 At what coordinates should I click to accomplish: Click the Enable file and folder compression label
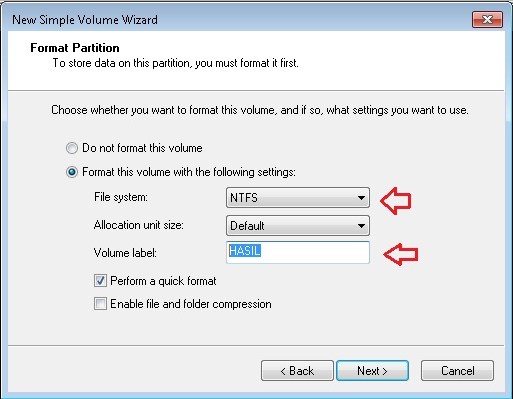click(191, 304)
